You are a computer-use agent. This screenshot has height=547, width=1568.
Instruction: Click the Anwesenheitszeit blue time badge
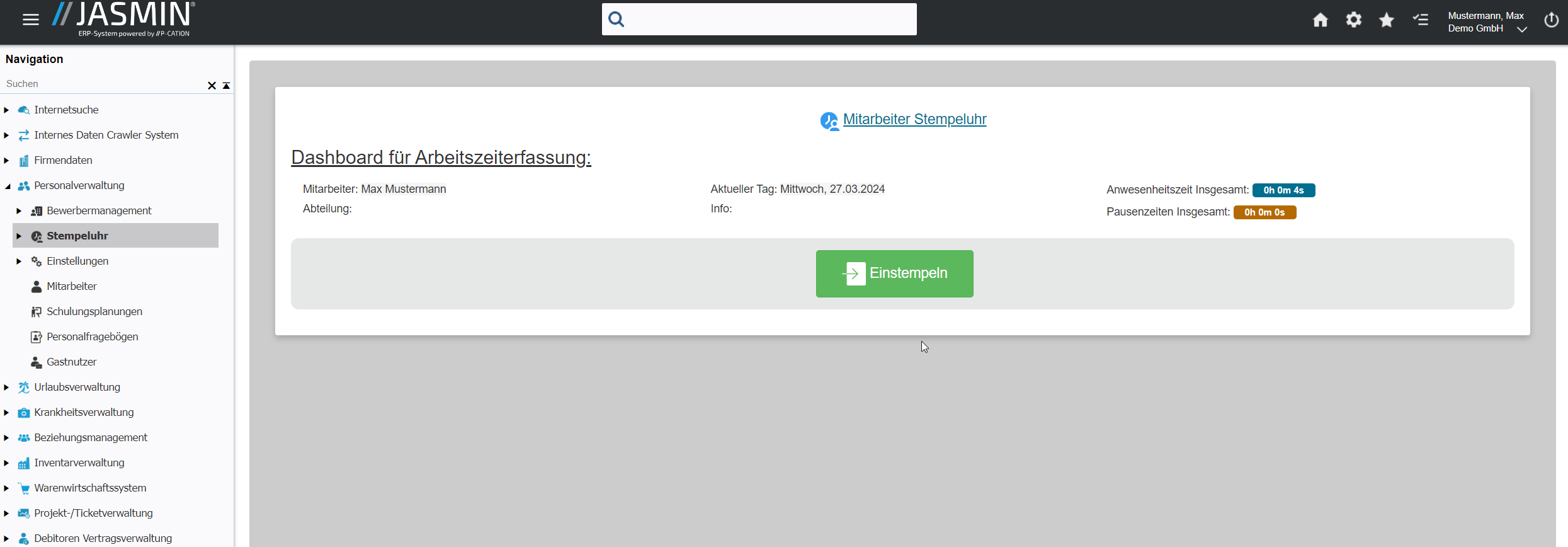click(1283, 190)
